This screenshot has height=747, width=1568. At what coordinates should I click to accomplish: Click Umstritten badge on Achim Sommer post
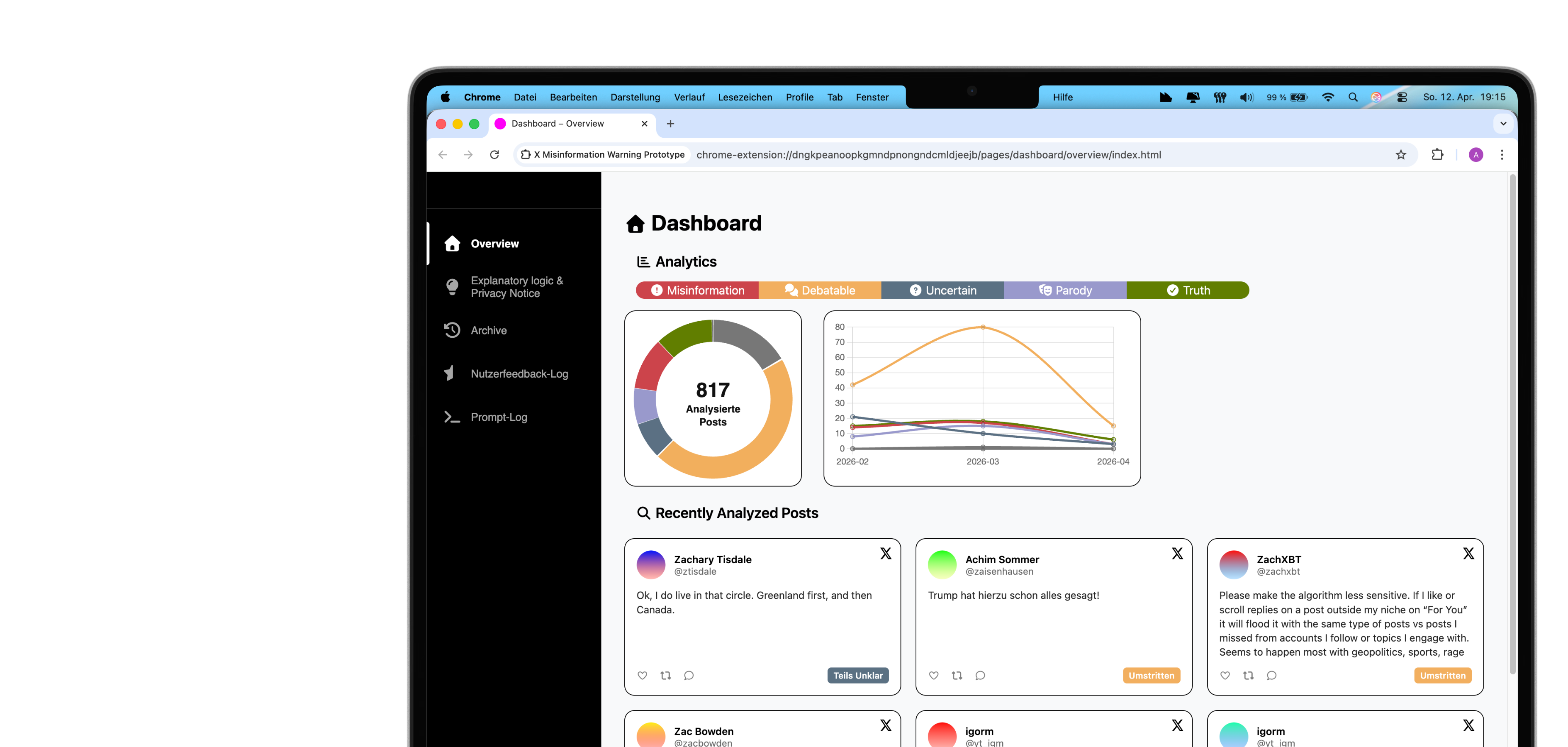click(1151, 675)
